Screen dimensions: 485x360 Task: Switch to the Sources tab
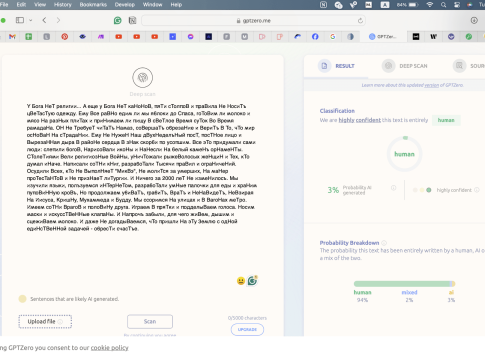pos(469,66)
